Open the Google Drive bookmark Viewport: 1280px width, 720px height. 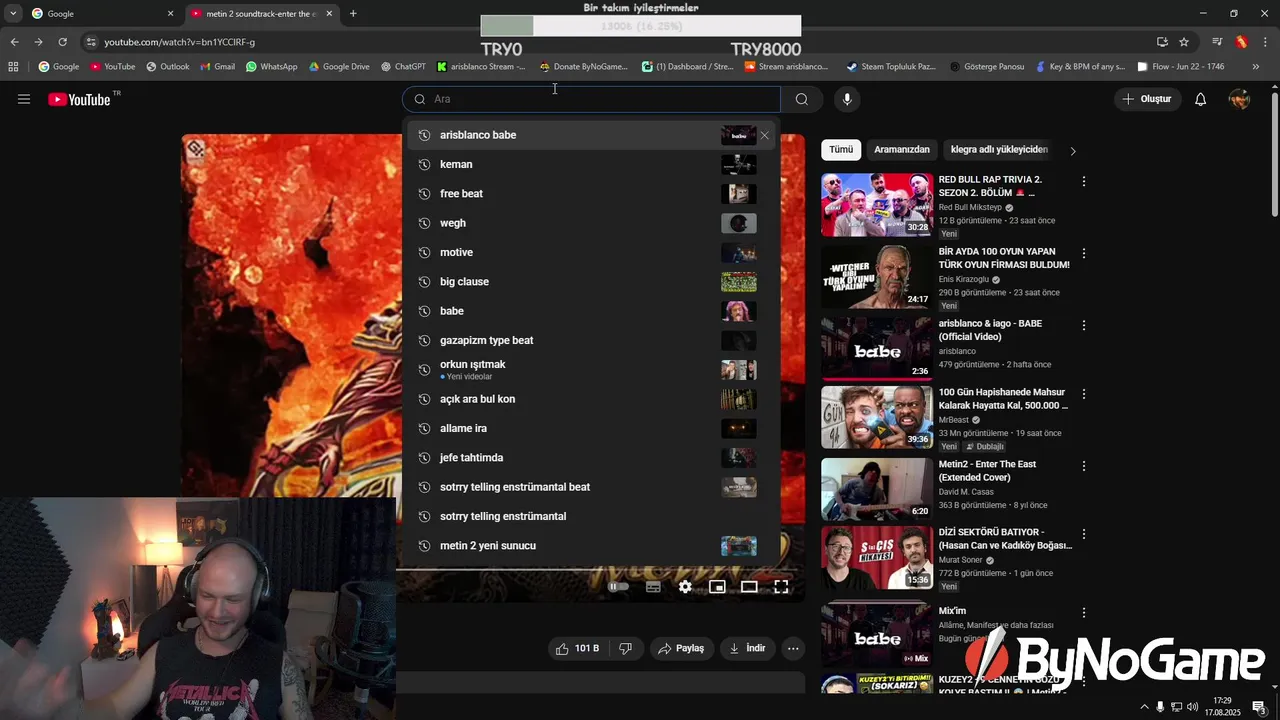point(339,67)
